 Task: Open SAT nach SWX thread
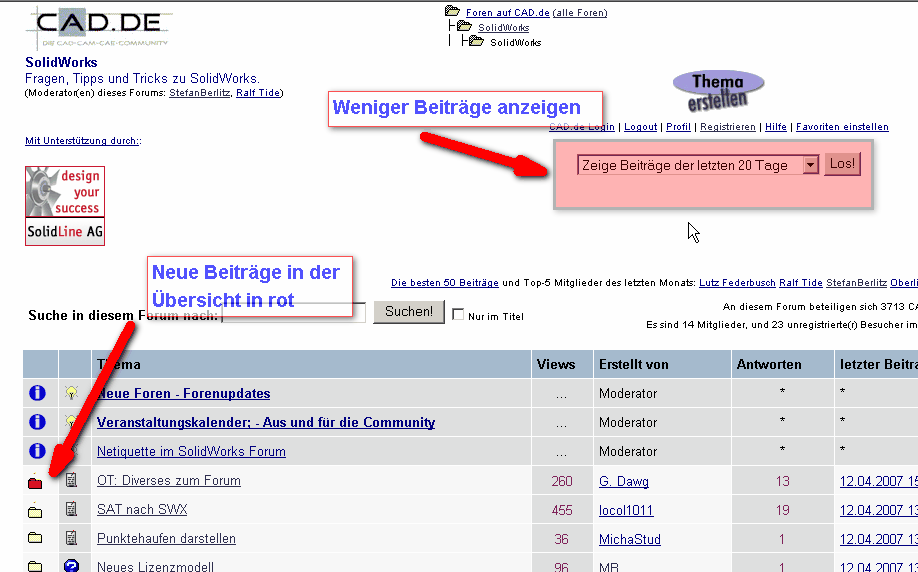(x=142, y=509)
